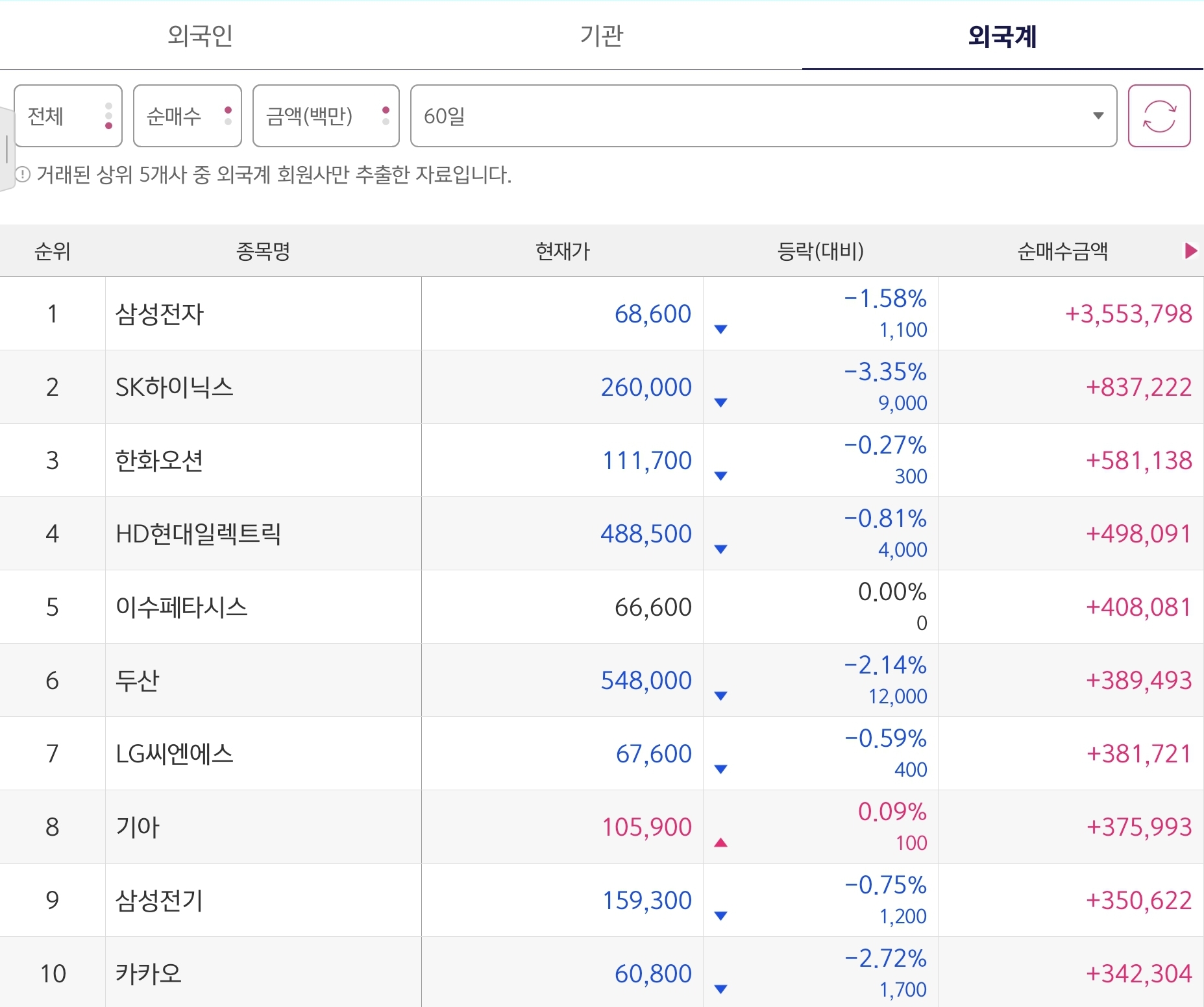Open the 삼성전자 stock row
This screenshot has width=1204, height=1007.
click(602, 314)
